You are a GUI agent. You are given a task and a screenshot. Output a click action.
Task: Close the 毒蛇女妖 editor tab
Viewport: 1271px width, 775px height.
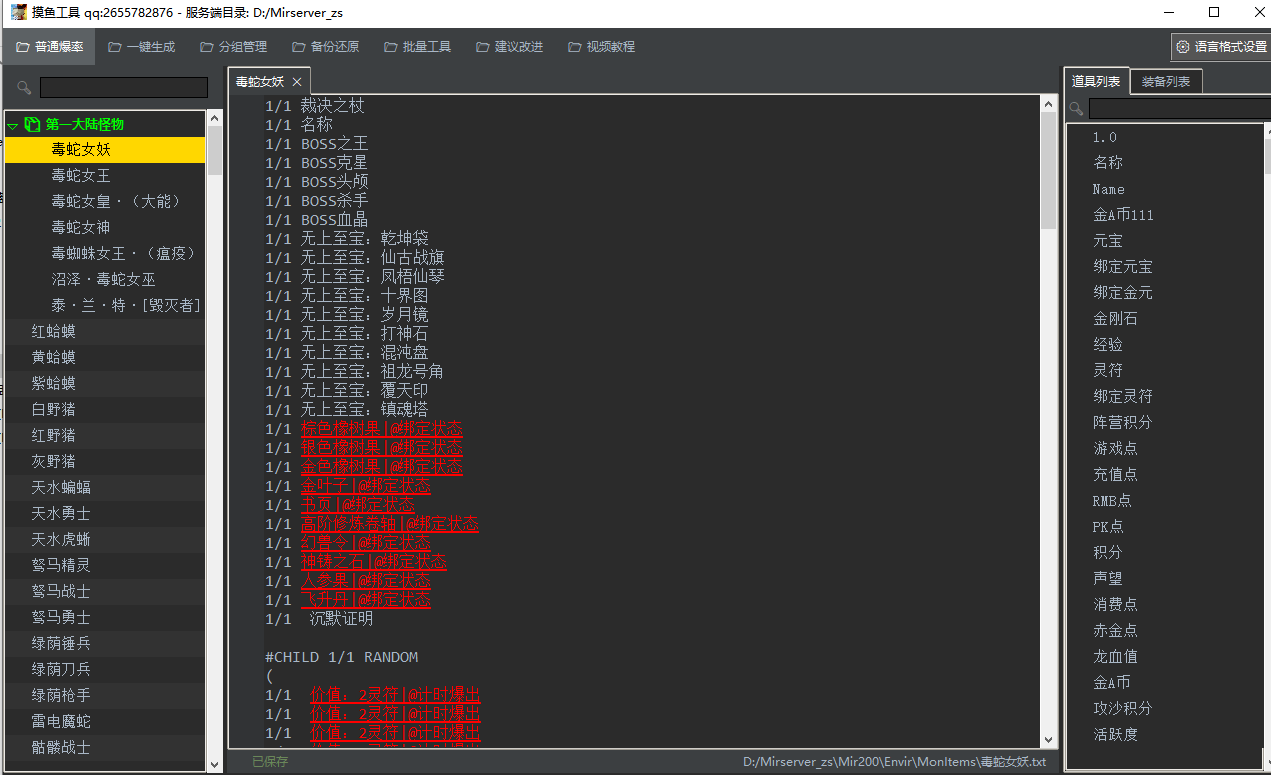(x=297, y=82)
